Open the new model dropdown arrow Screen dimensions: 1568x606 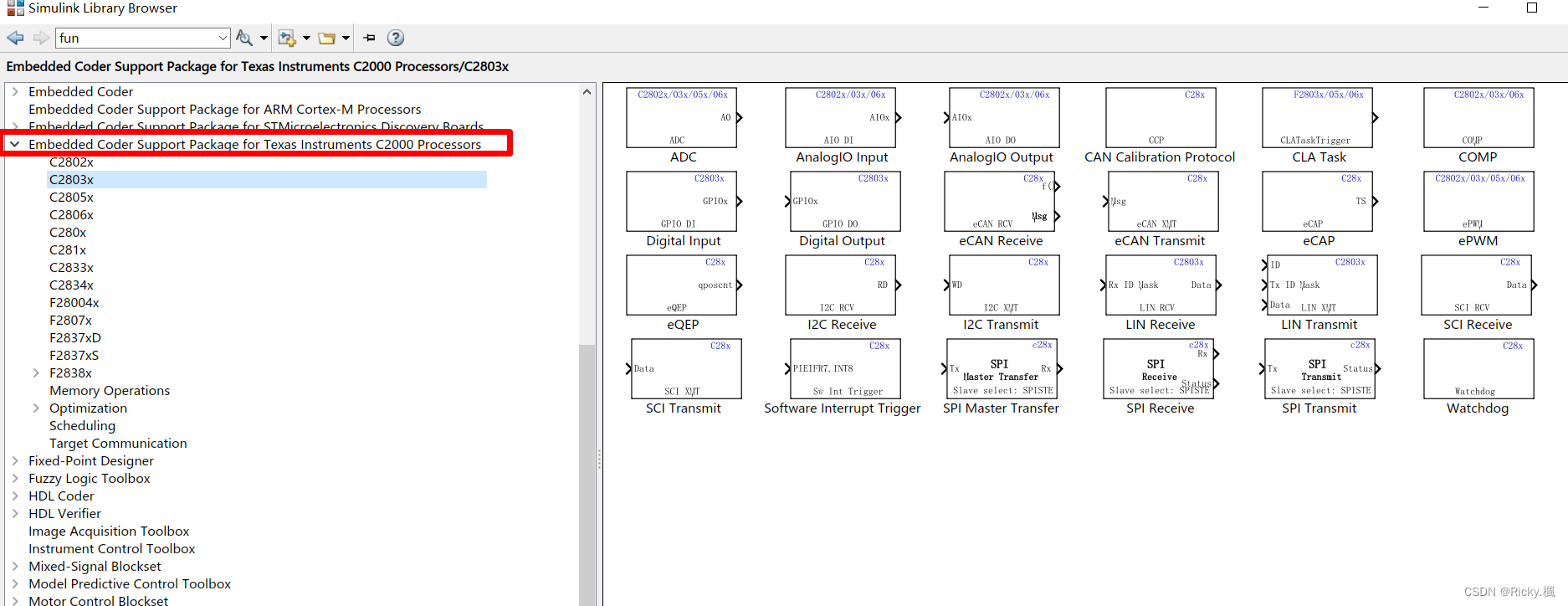306,38
